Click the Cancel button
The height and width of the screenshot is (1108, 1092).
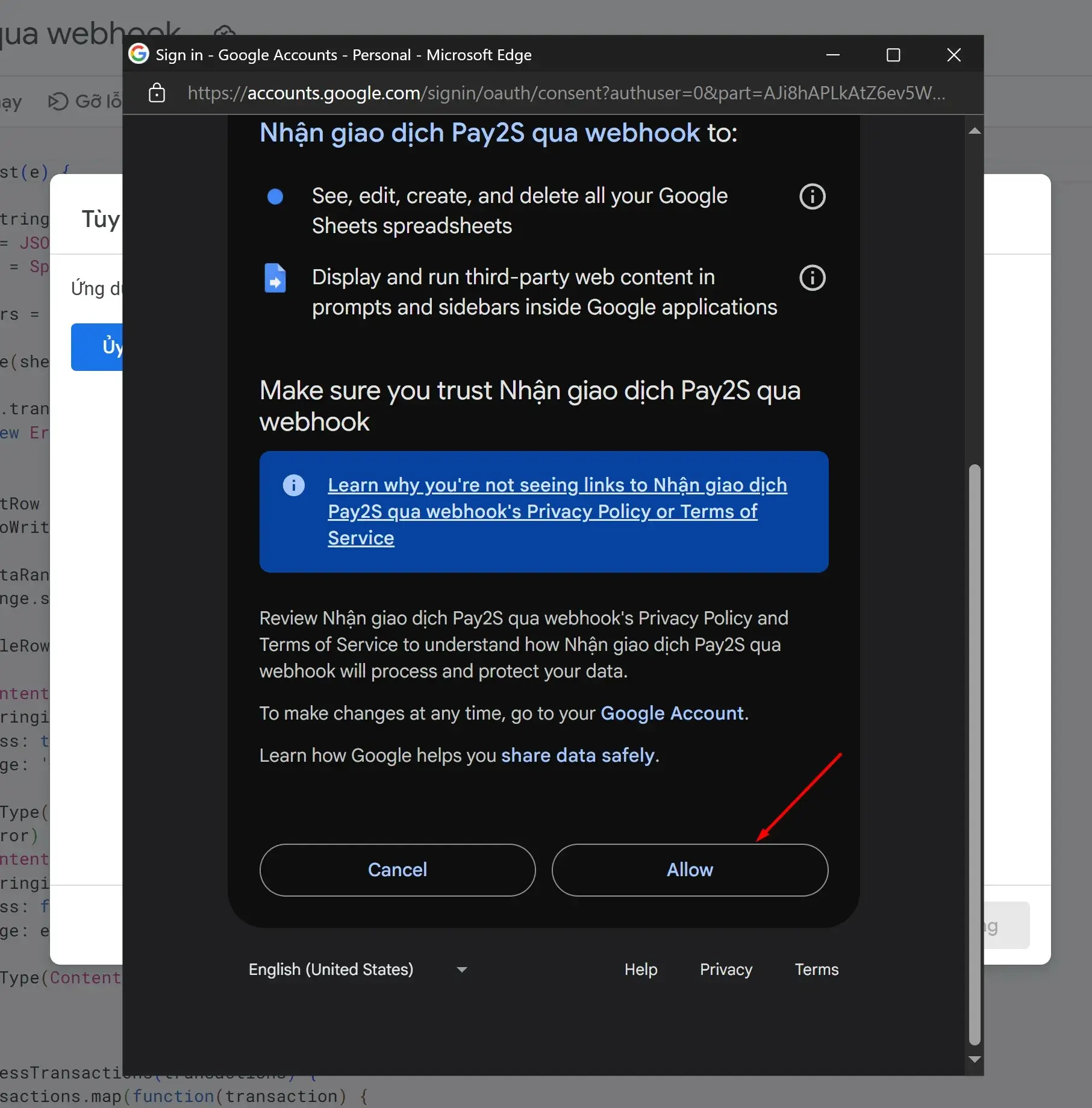coord(398,870)
